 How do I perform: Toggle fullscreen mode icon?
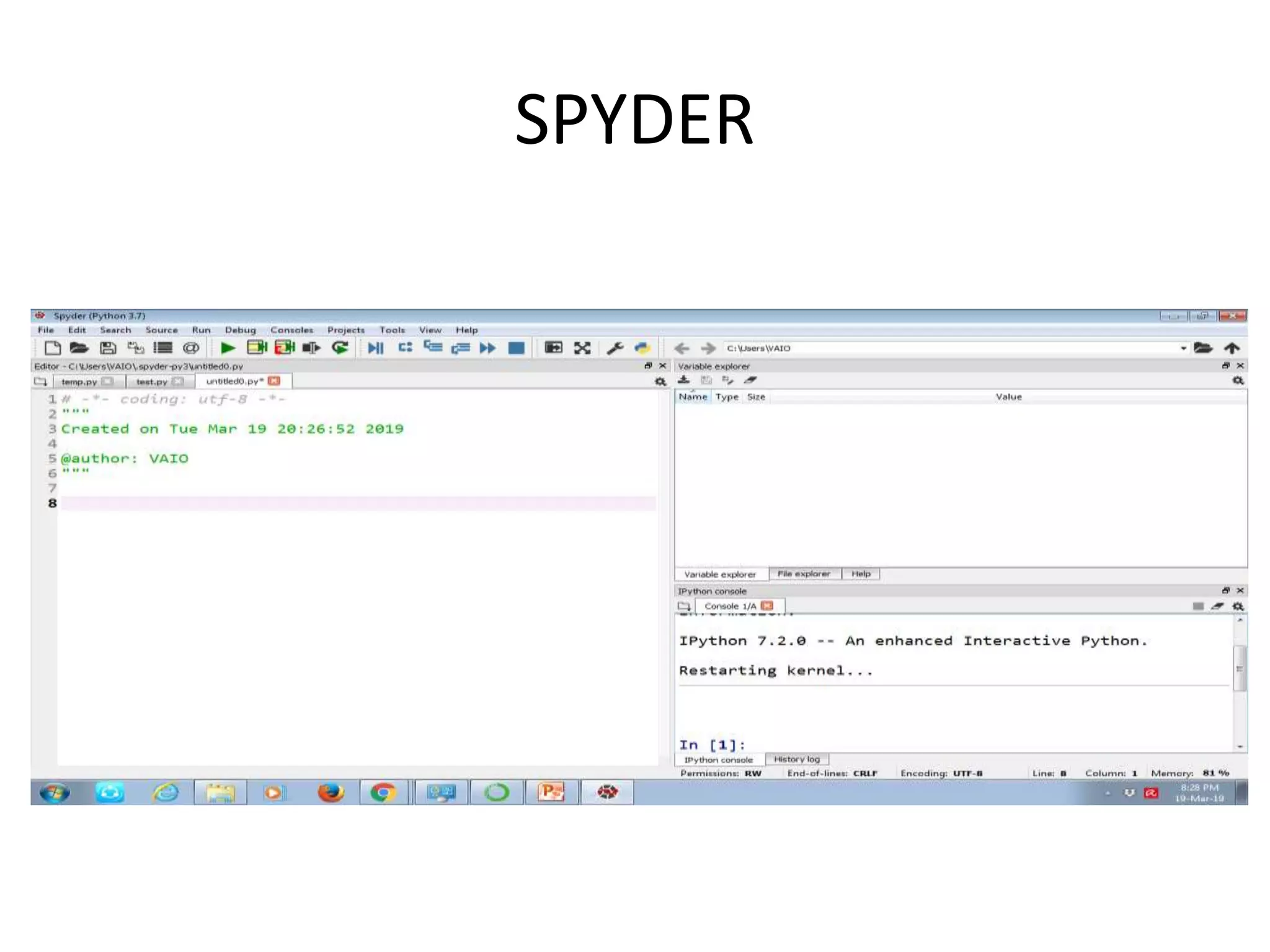(x=582, y=348)
